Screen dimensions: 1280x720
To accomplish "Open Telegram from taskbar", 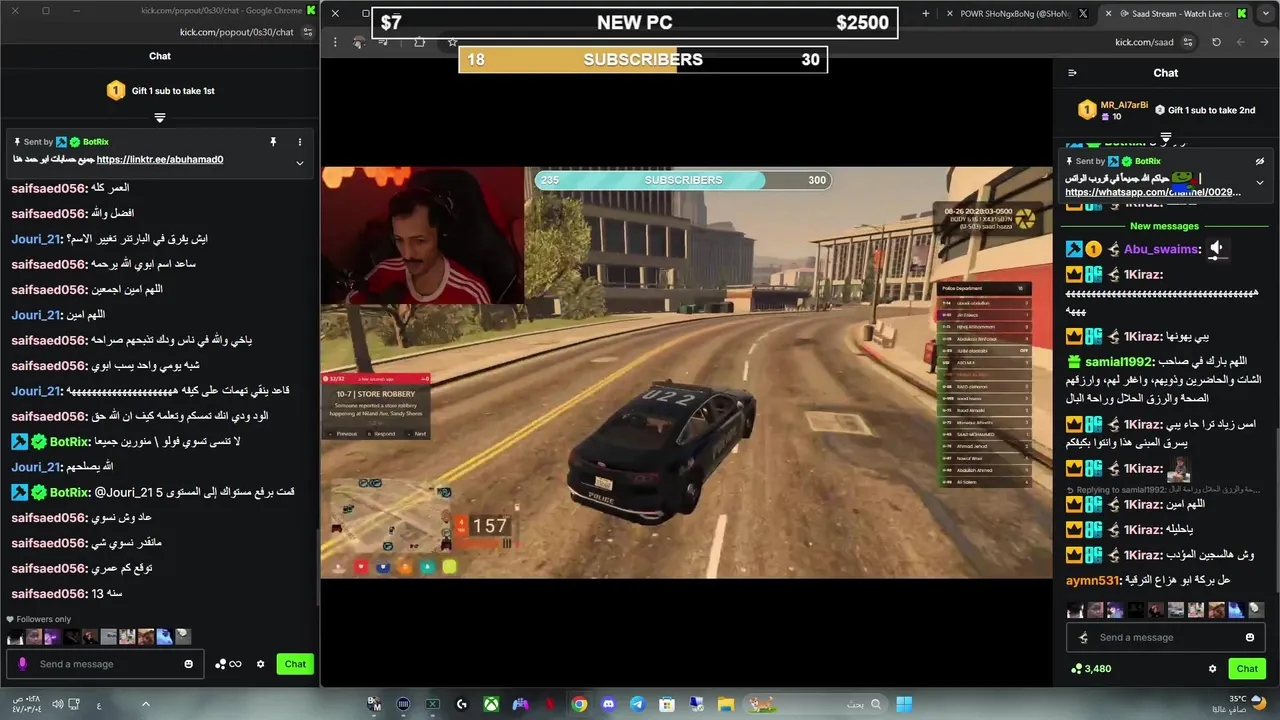I will pyautogui.click(x=637, y=704).
